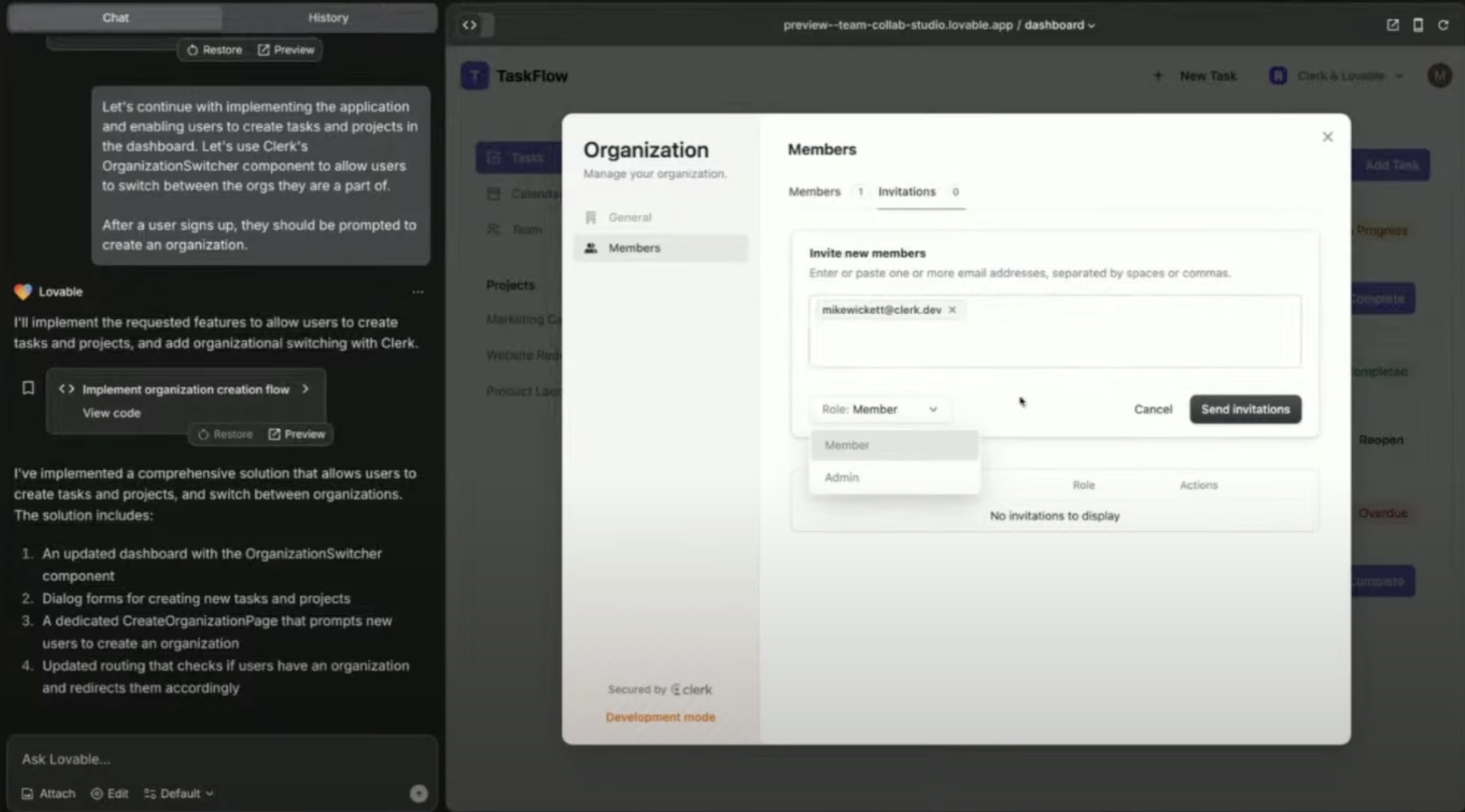The image size is (1465, 812).
Task: Select Members in Organization sidebar
Action: coord(661,248)
